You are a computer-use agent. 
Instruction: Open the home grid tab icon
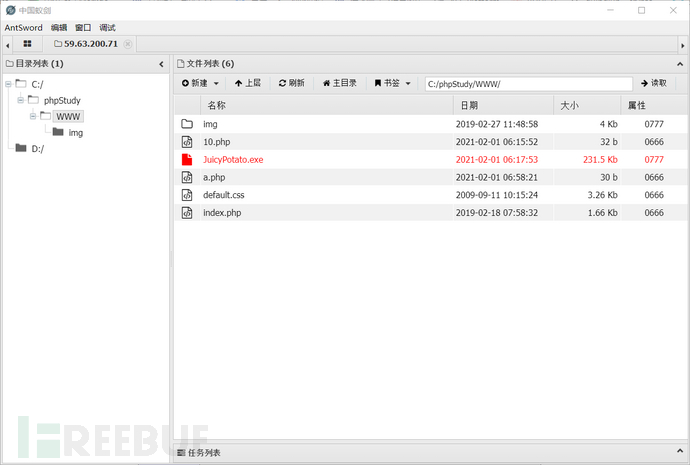point(27,44)
